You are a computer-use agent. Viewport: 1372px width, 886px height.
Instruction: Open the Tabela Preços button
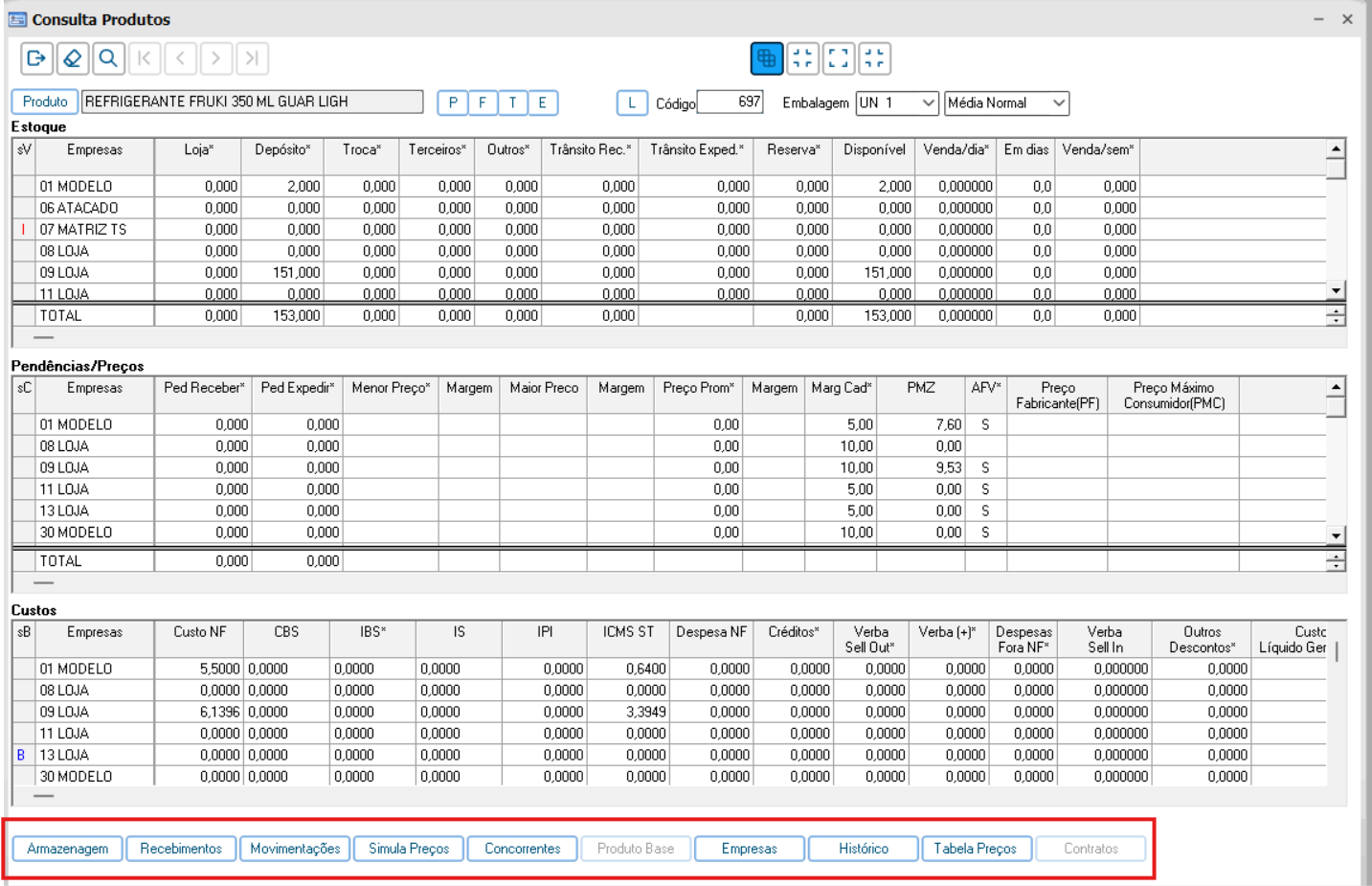coord(976,849)
